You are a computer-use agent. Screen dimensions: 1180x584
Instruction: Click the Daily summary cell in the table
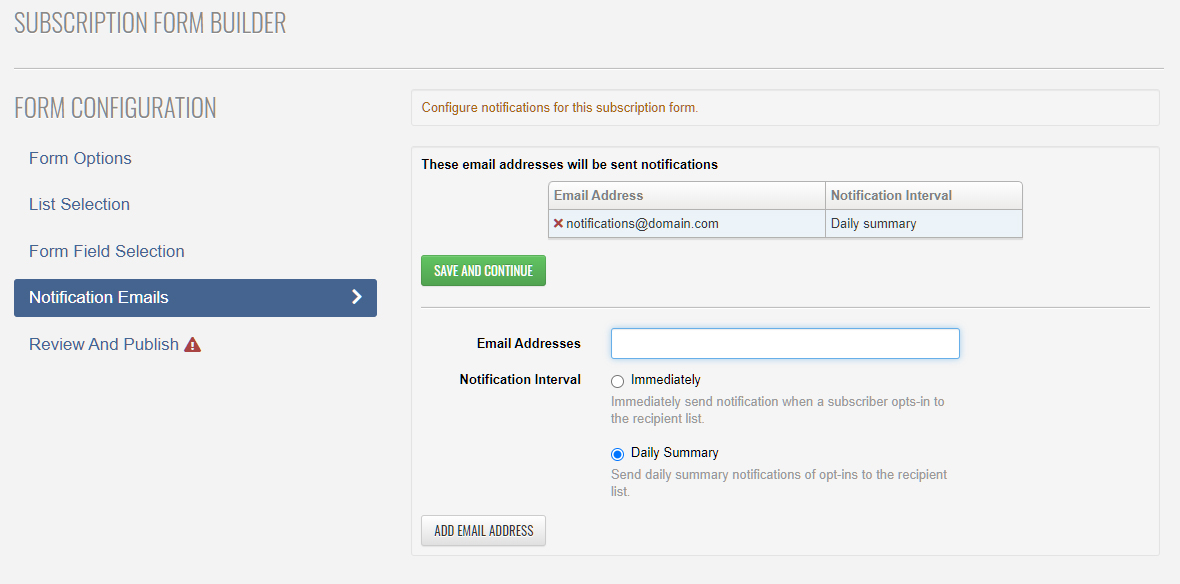[x=873, y=224]
